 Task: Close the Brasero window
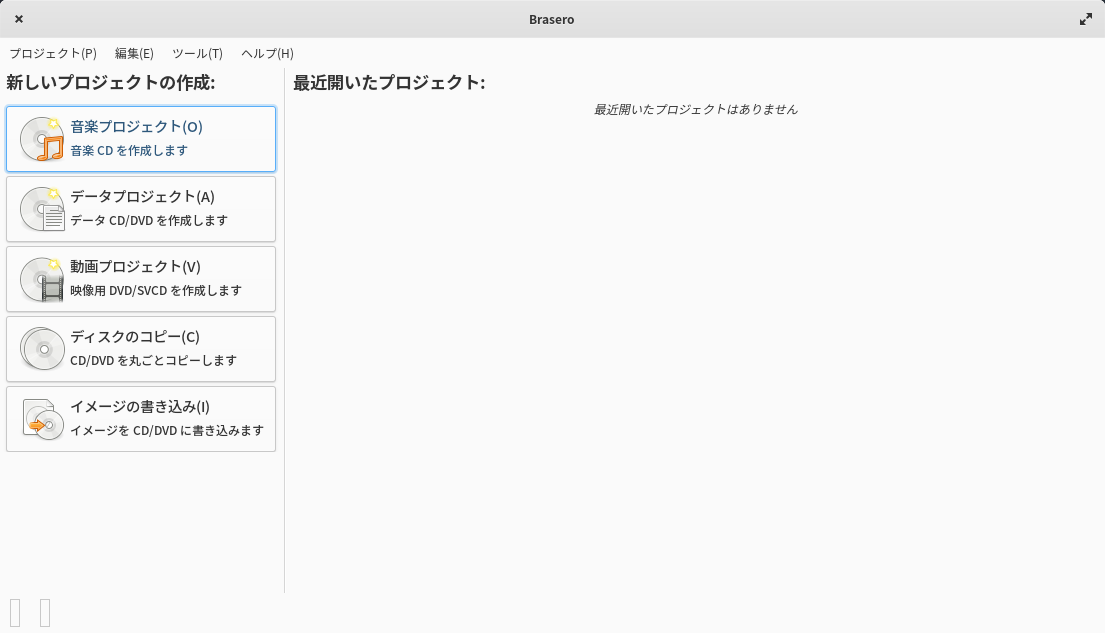tap(19, 19)
